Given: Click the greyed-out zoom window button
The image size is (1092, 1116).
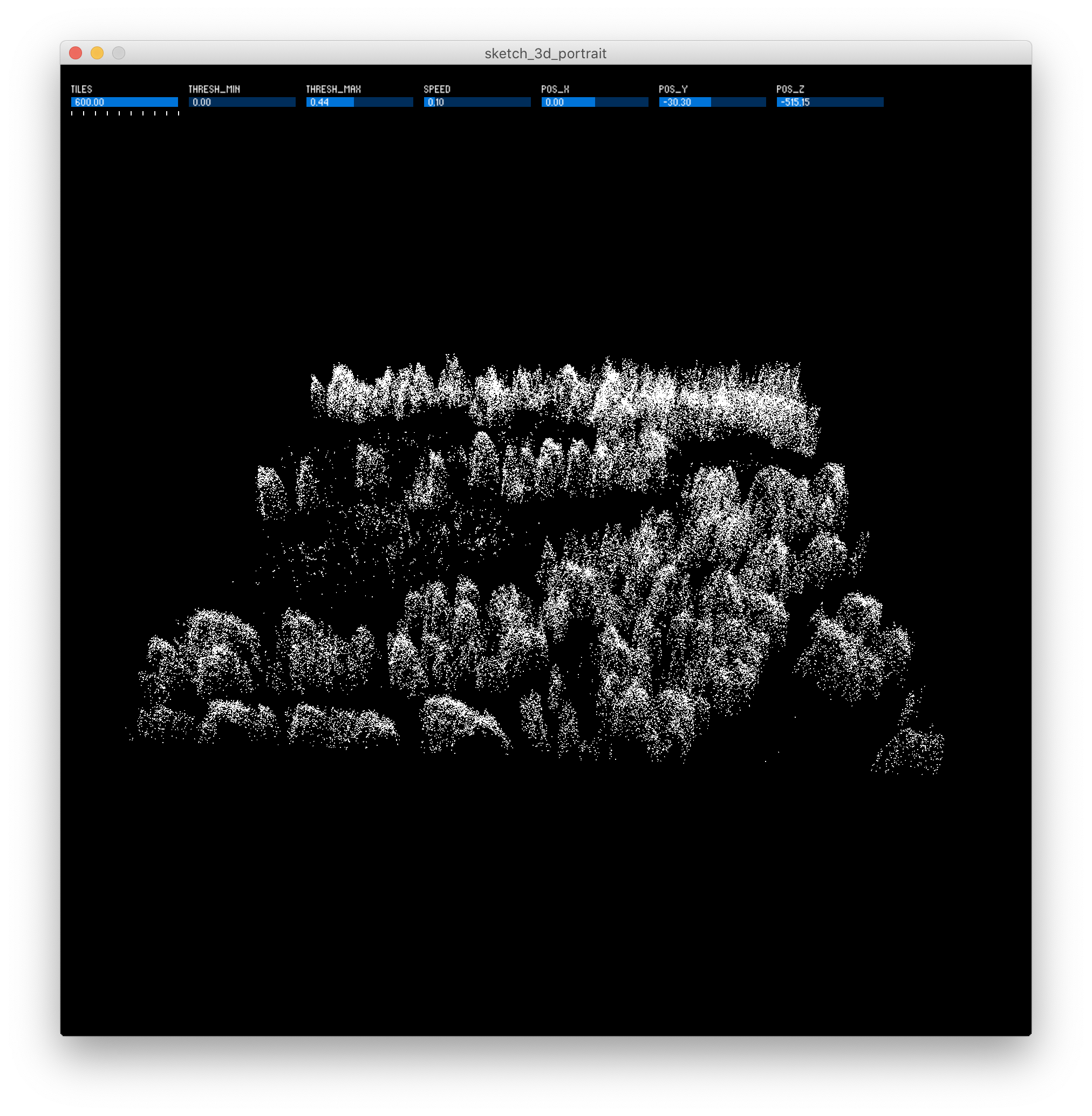Looking at the screenshot, I should 119,53.
